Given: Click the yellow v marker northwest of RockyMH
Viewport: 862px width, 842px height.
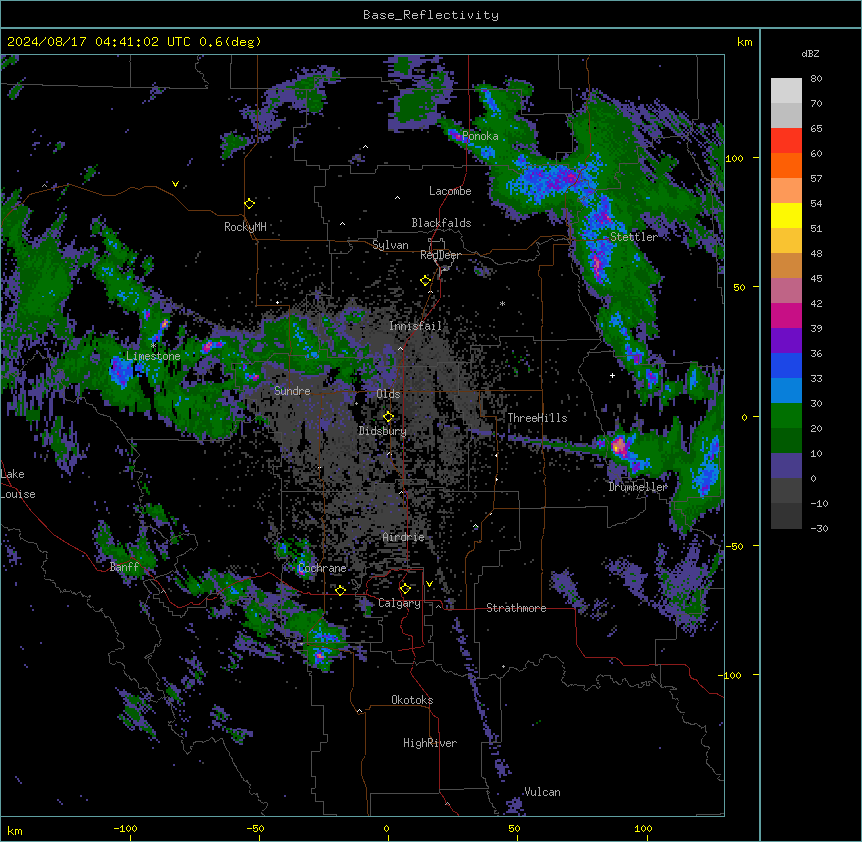Looking at the screenshot, I should click(175, 184).
